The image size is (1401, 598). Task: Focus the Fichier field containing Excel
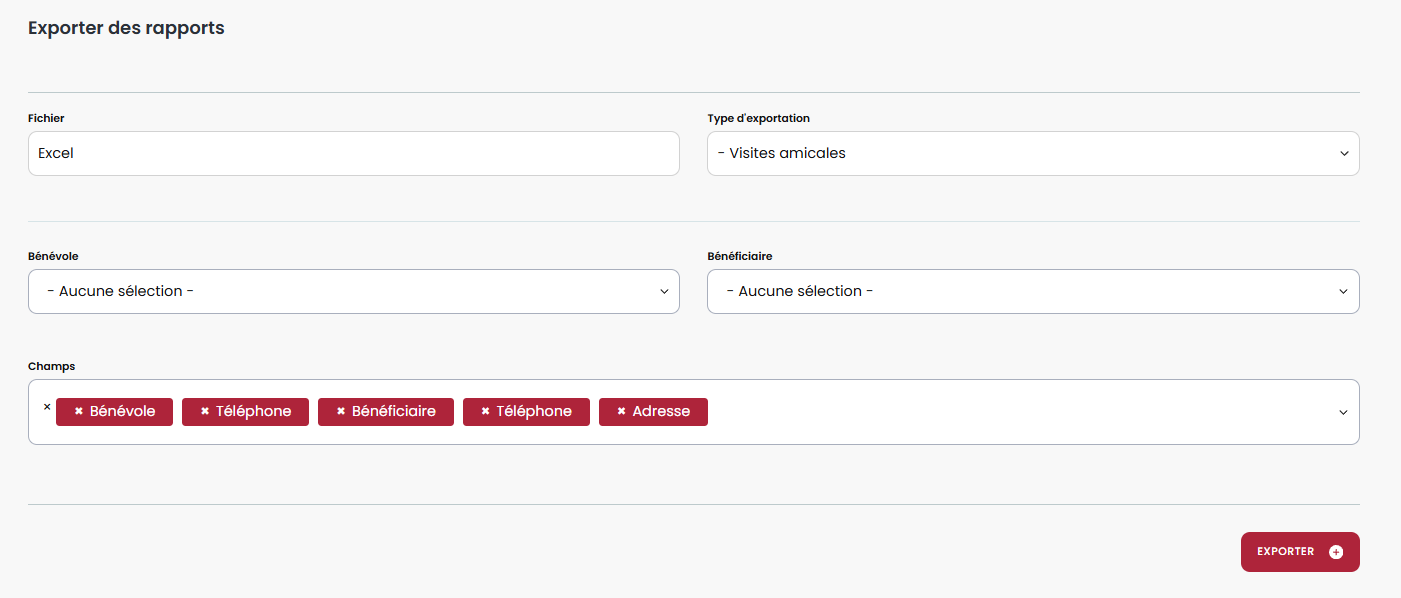[353, 154]
